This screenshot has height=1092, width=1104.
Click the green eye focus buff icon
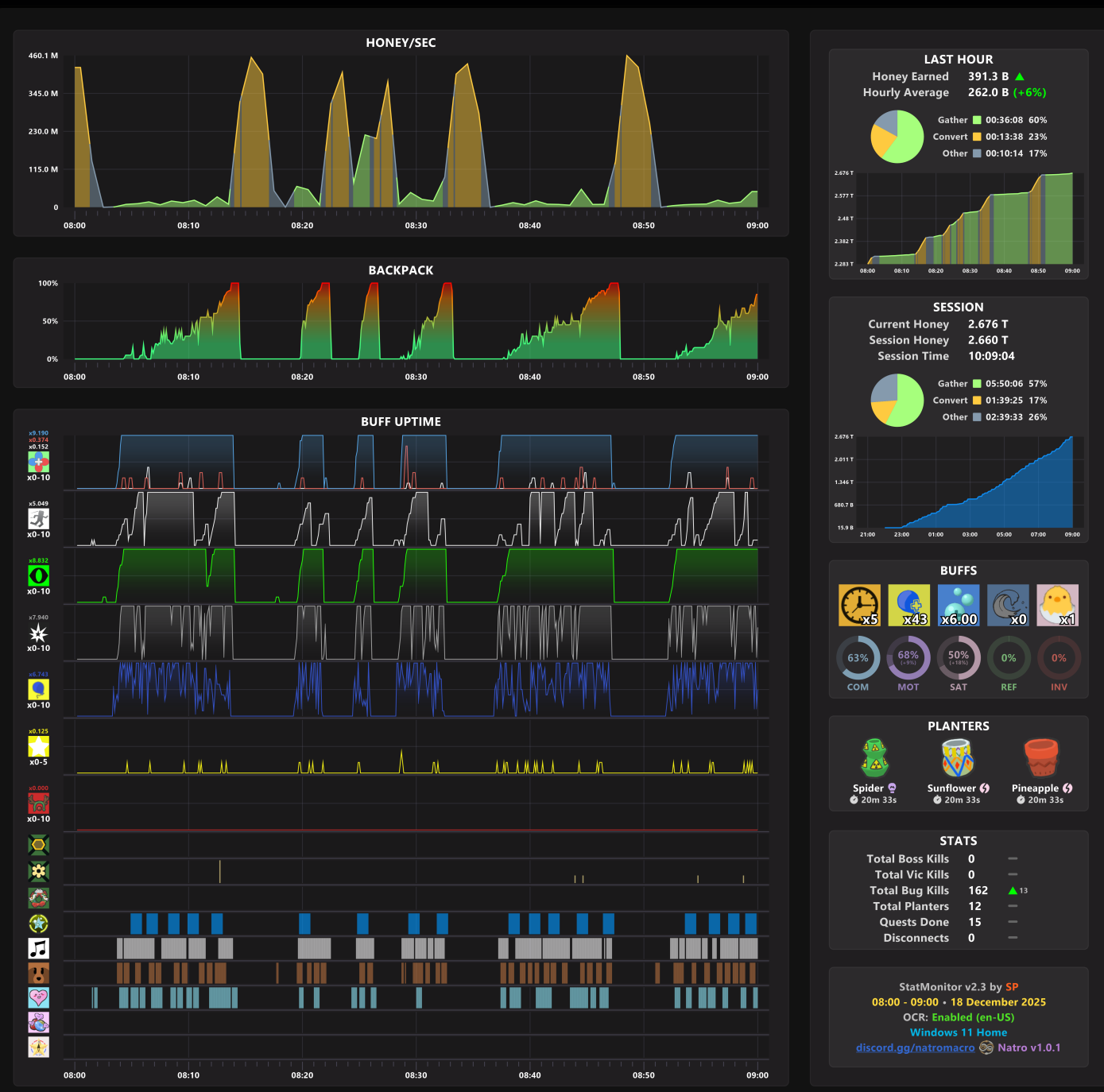(39, 575)
